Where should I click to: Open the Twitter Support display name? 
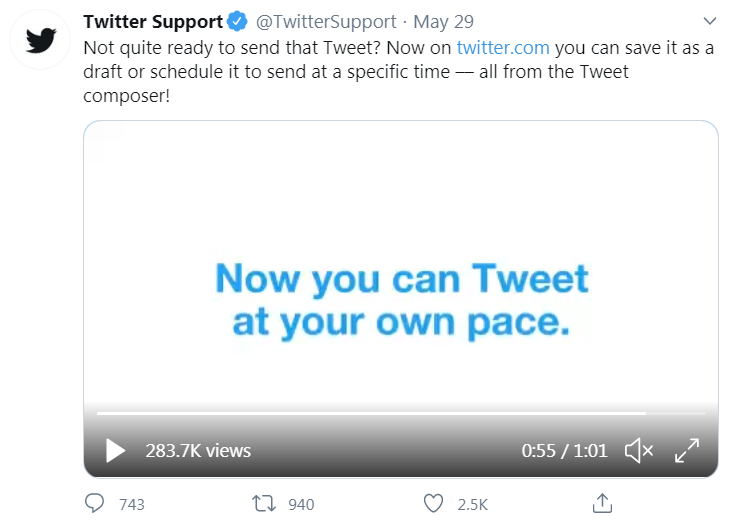coord(153,21)
